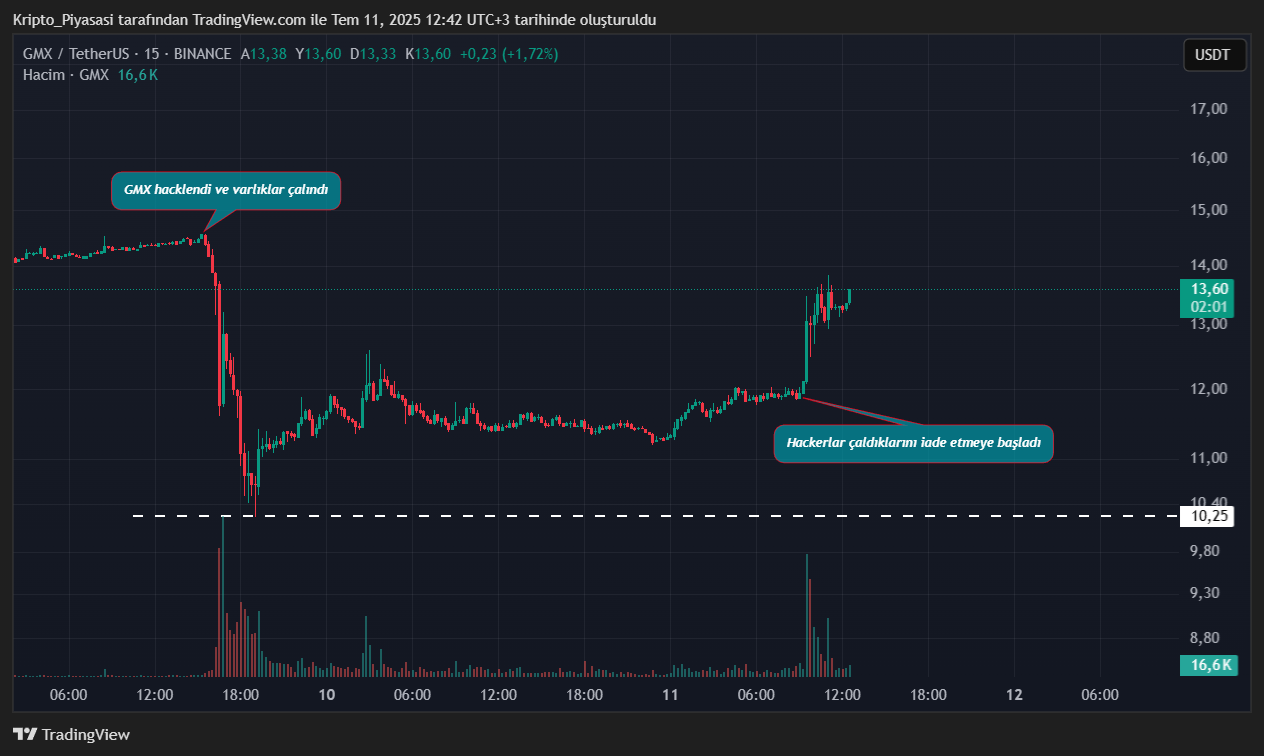
Task: Click the +0,23 (+1,72%) change value
Action: click(509, 54)
